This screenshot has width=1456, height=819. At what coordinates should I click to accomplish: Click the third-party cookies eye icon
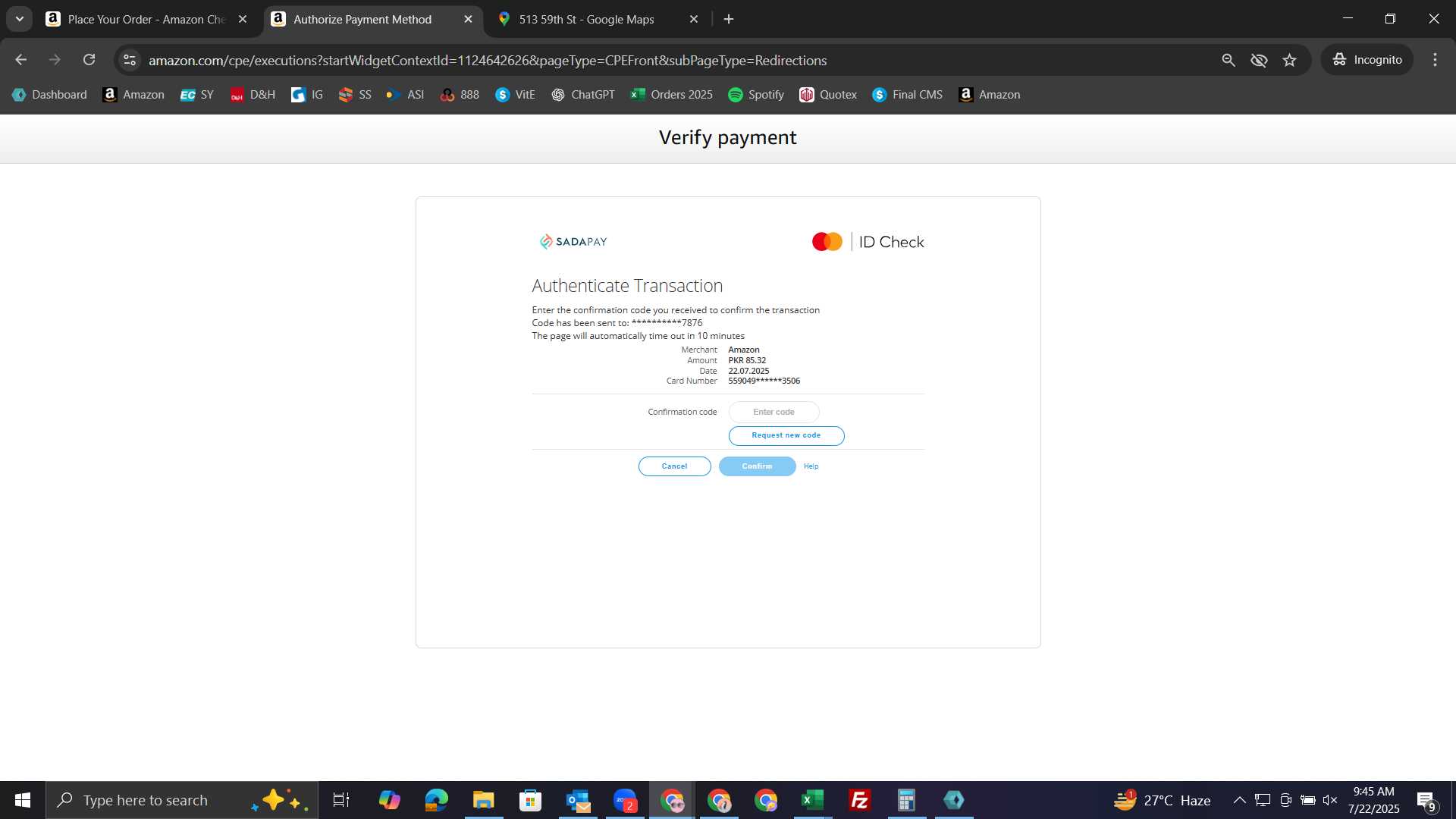click(1259, 60)
